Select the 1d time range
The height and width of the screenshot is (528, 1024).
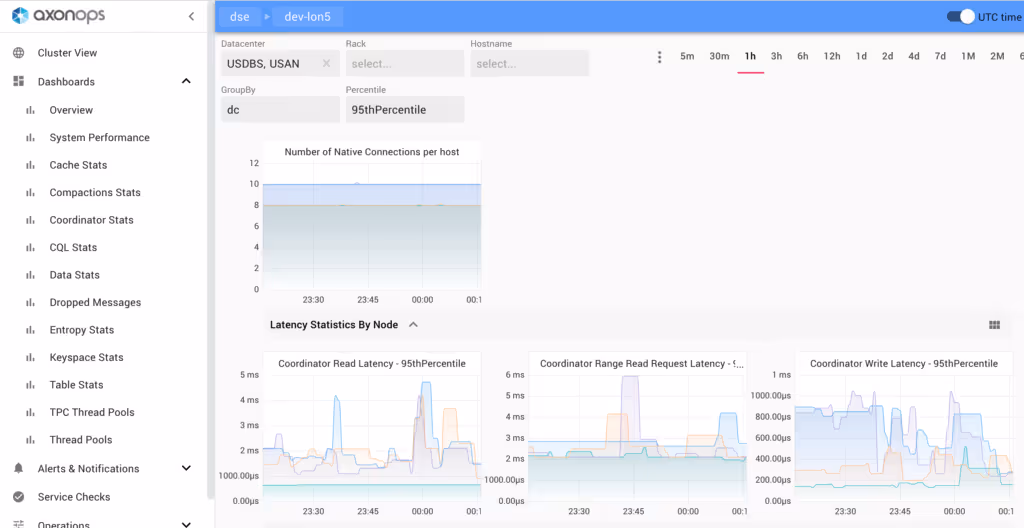tap(861, 57)
